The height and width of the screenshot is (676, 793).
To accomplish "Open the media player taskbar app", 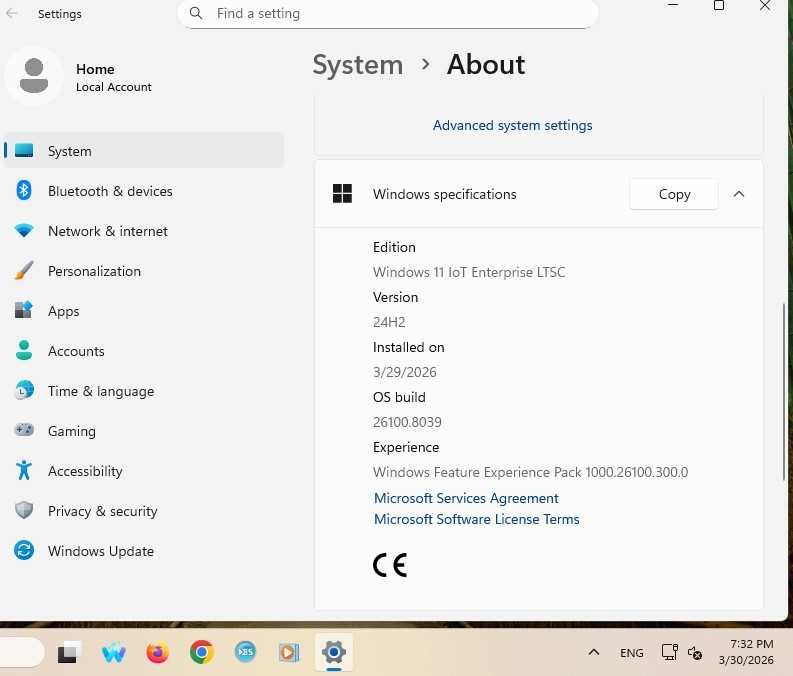I will (x=289, y=652).
